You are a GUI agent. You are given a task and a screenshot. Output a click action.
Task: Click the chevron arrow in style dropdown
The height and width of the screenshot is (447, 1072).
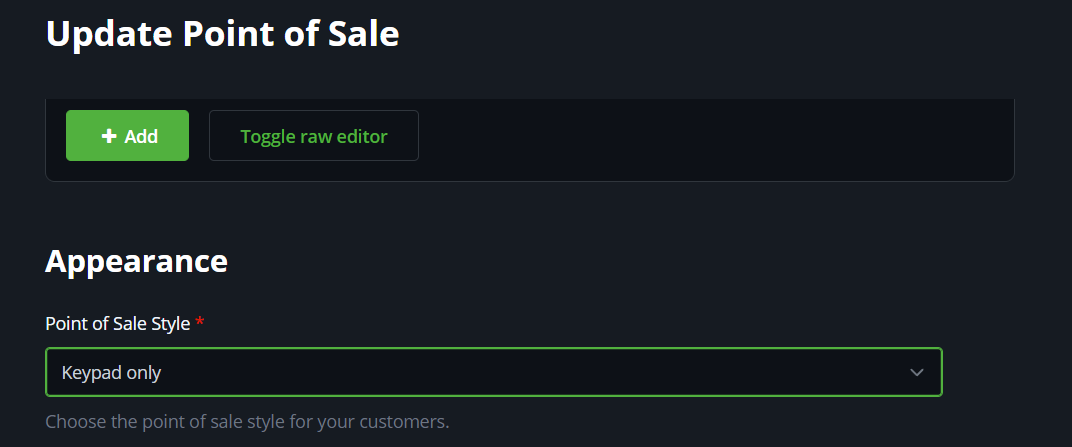coord(916,373)
